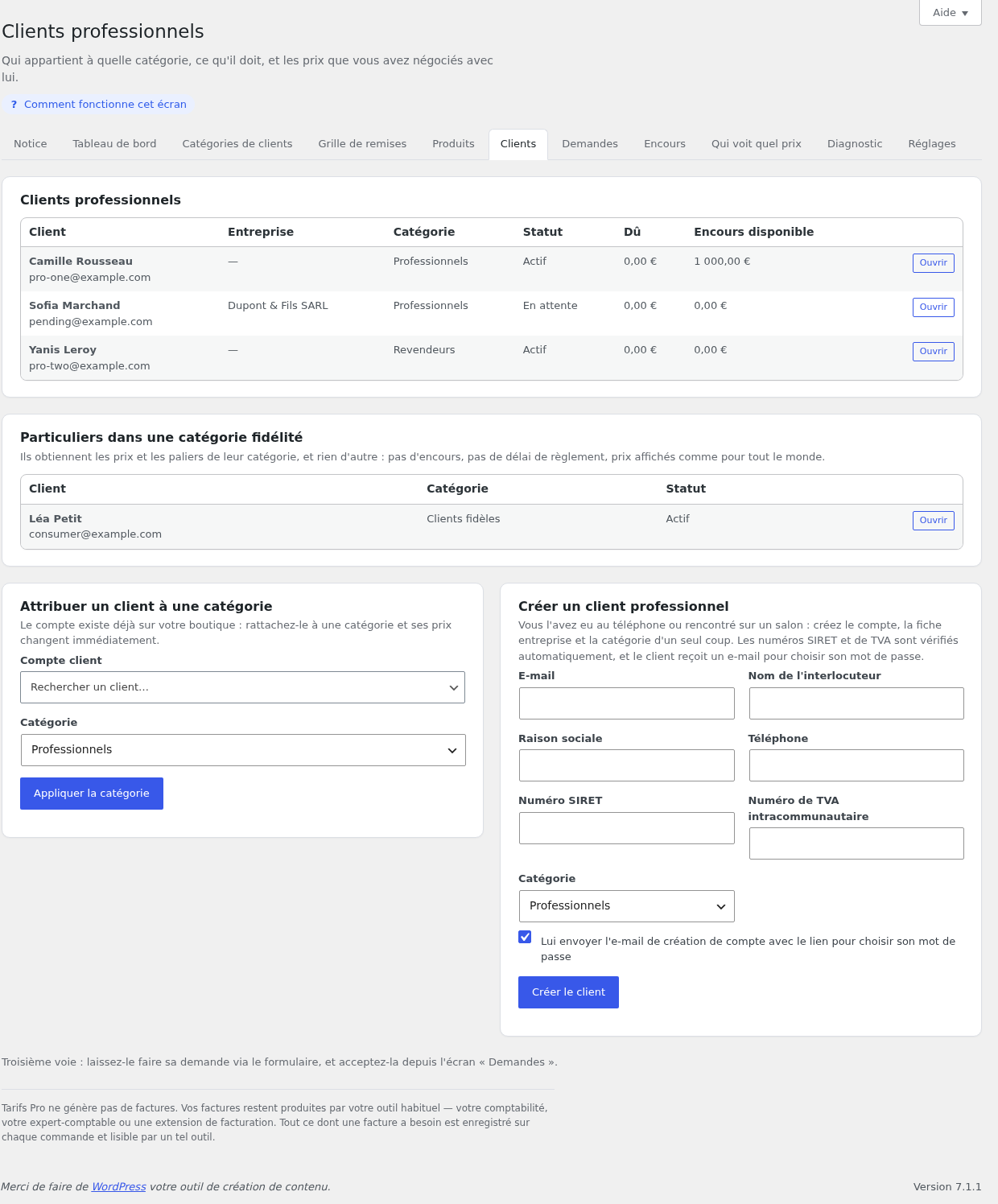The width and height of the screenshot is (998, 1204).
Task: Open the Catégorie dropdown in Créer un client
Action: [x=626, y=906]
